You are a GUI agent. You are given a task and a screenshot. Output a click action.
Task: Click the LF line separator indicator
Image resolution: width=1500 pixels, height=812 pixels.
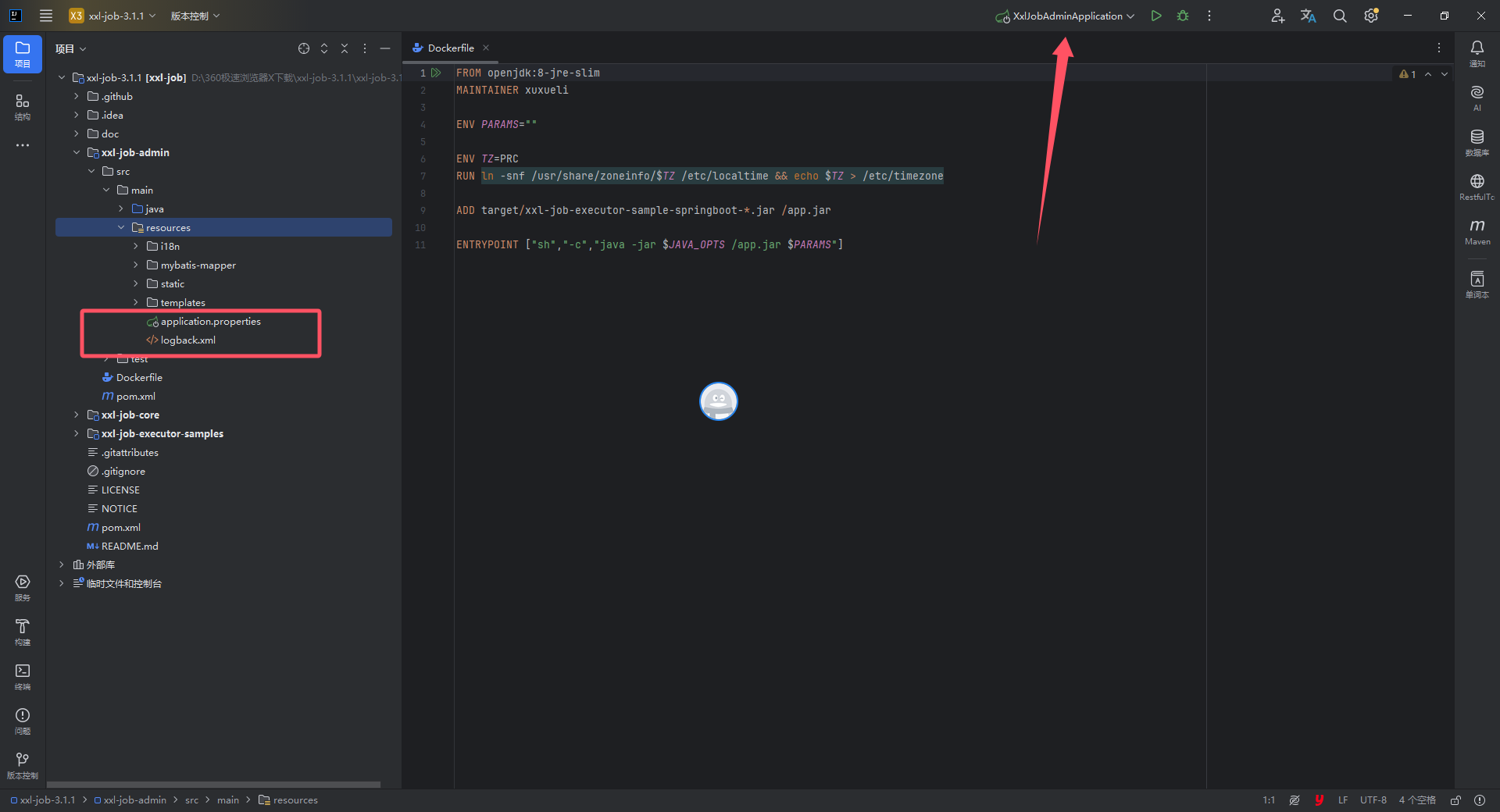point(1342,800)
